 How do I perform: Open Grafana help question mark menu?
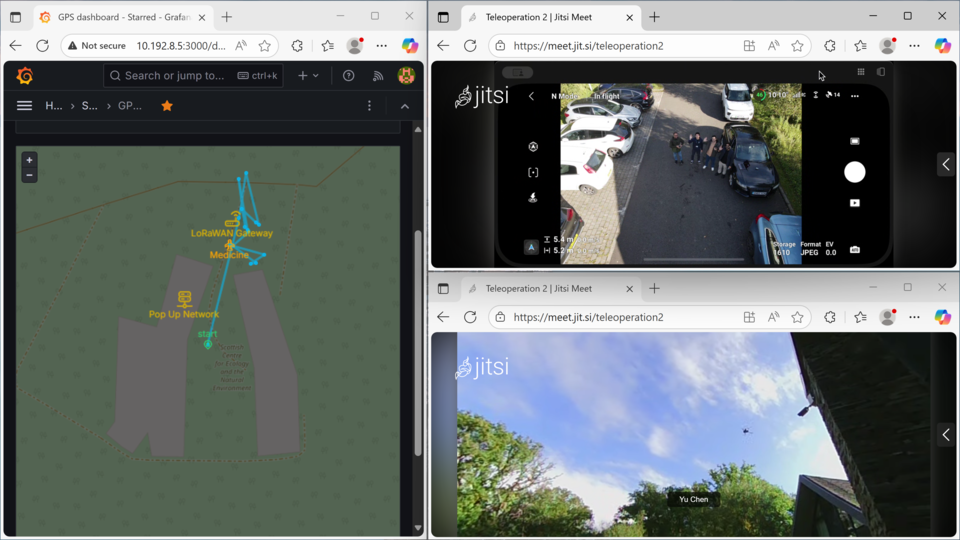348,76
